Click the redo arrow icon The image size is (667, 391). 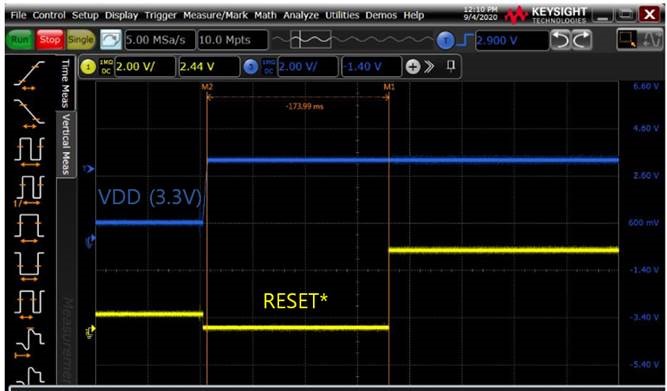pos(581,40)
